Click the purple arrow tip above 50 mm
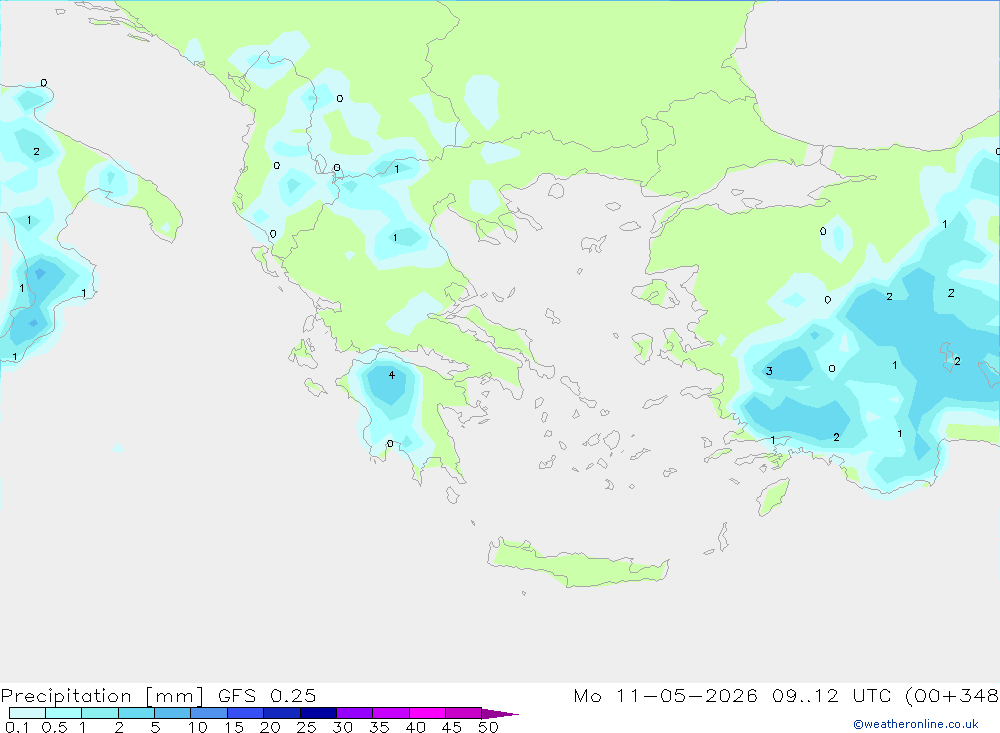 point(499,714)
